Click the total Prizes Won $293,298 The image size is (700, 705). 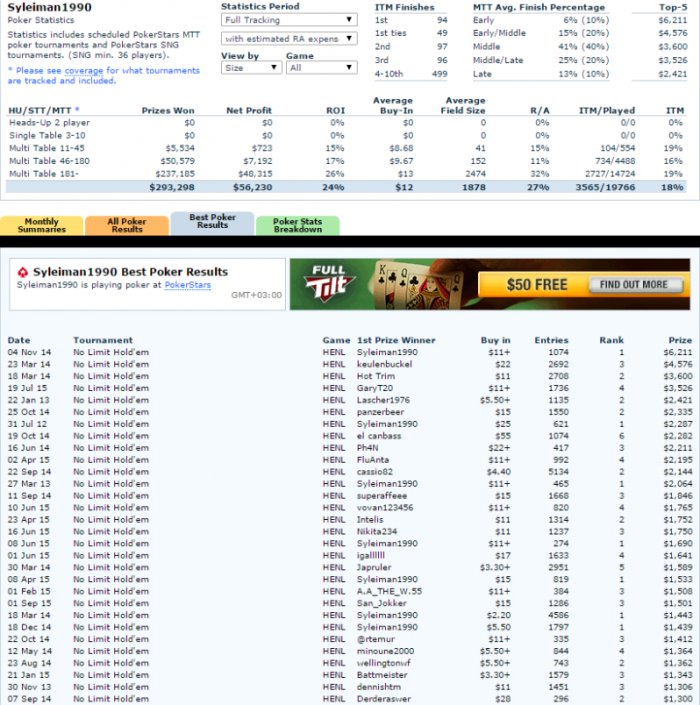[172, 187]
